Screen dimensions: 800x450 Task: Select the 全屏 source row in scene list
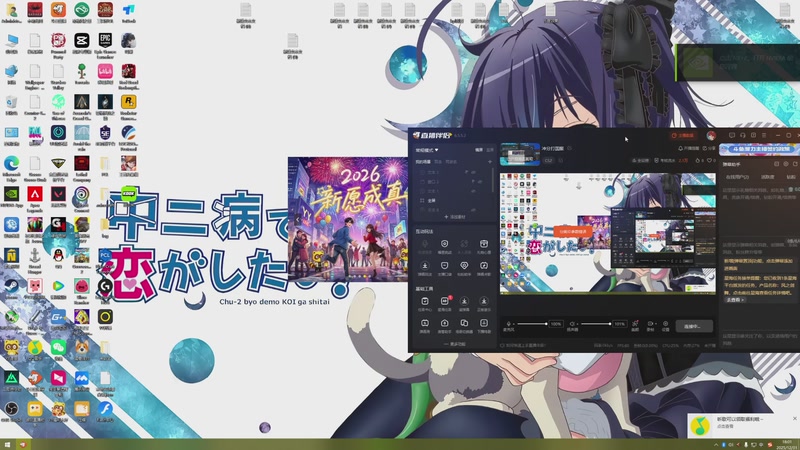click(454, 201)
